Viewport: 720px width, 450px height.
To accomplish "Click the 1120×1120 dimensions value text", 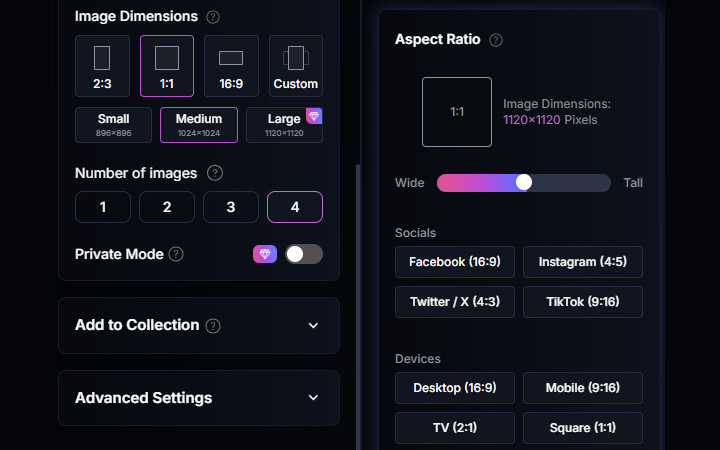I will (x=532, y=120).
